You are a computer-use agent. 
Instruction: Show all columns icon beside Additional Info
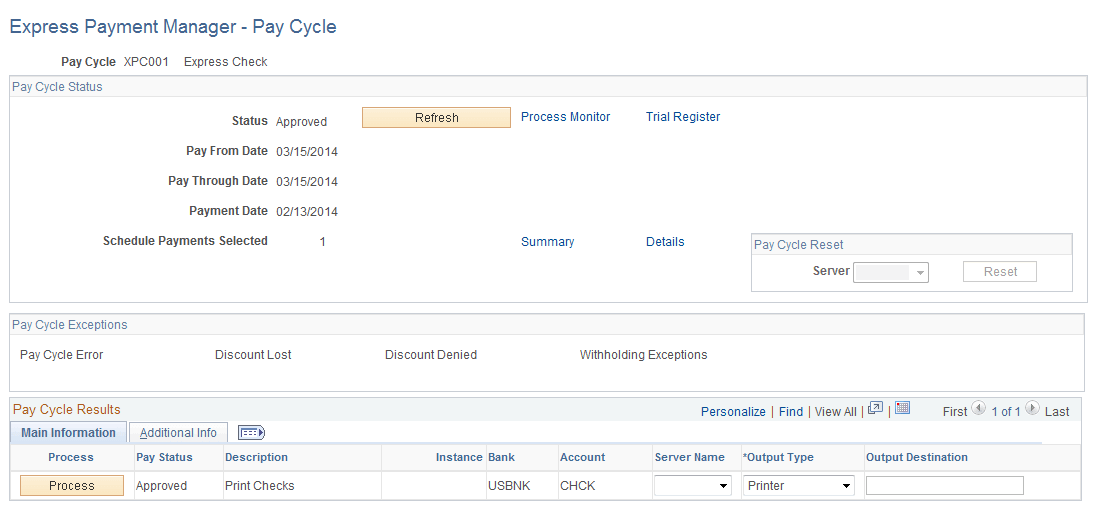[x=251, y=433]
